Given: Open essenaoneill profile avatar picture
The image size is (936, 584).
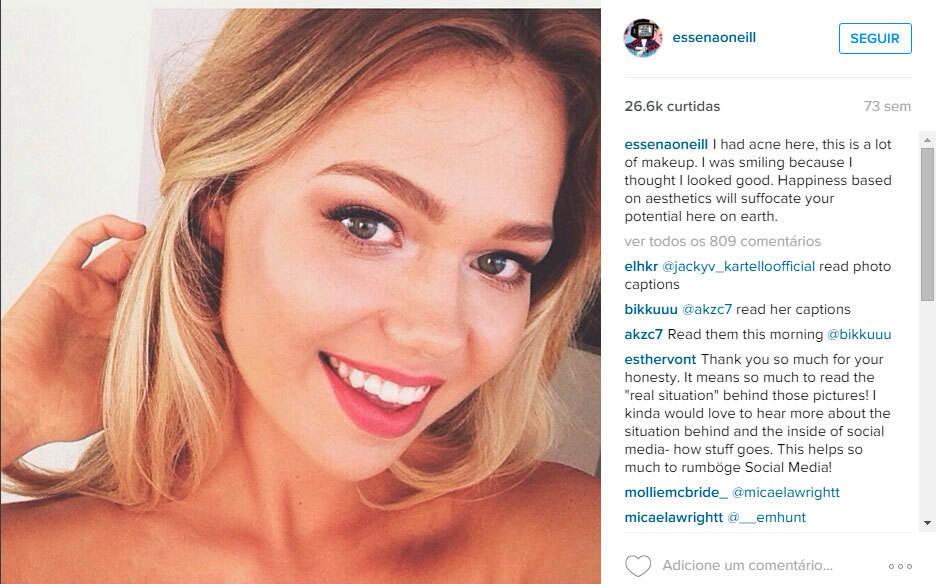Looking at the screenshot, I should 643,38.
